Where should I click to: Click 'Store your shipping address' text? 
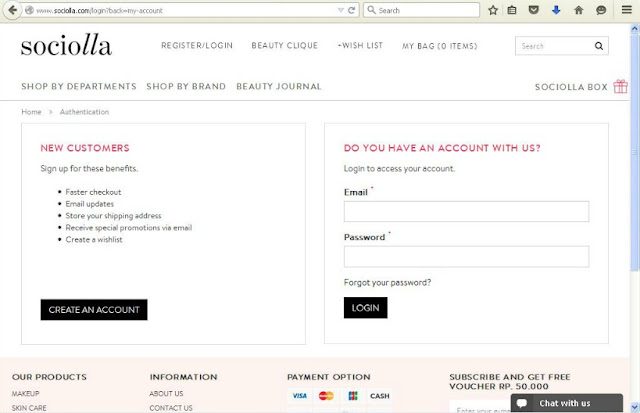click(x=113, y=215)
